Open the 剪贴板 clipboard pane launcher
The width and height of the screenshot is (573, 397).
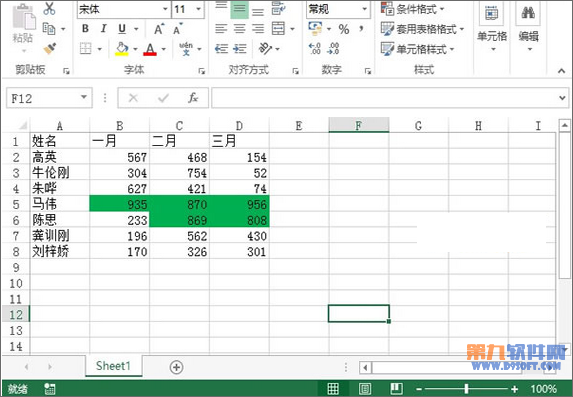[x=66, y=71]
